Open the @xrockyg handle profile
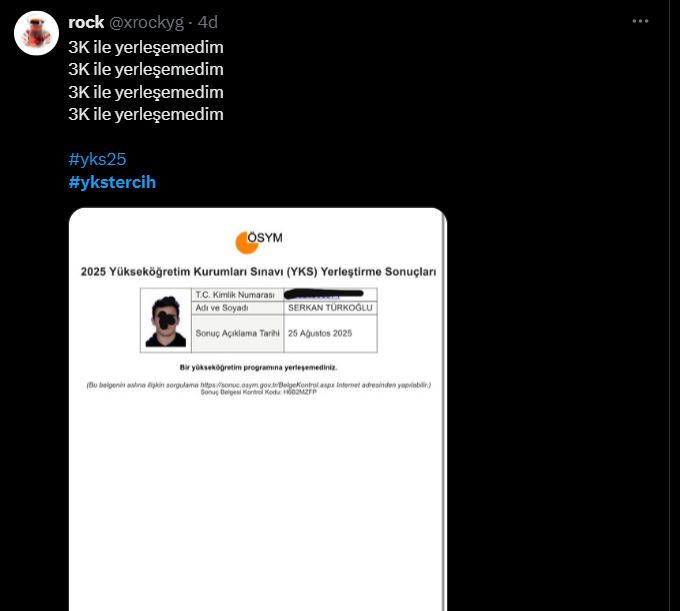Viewport: 680px width, 611px height. 146,23
